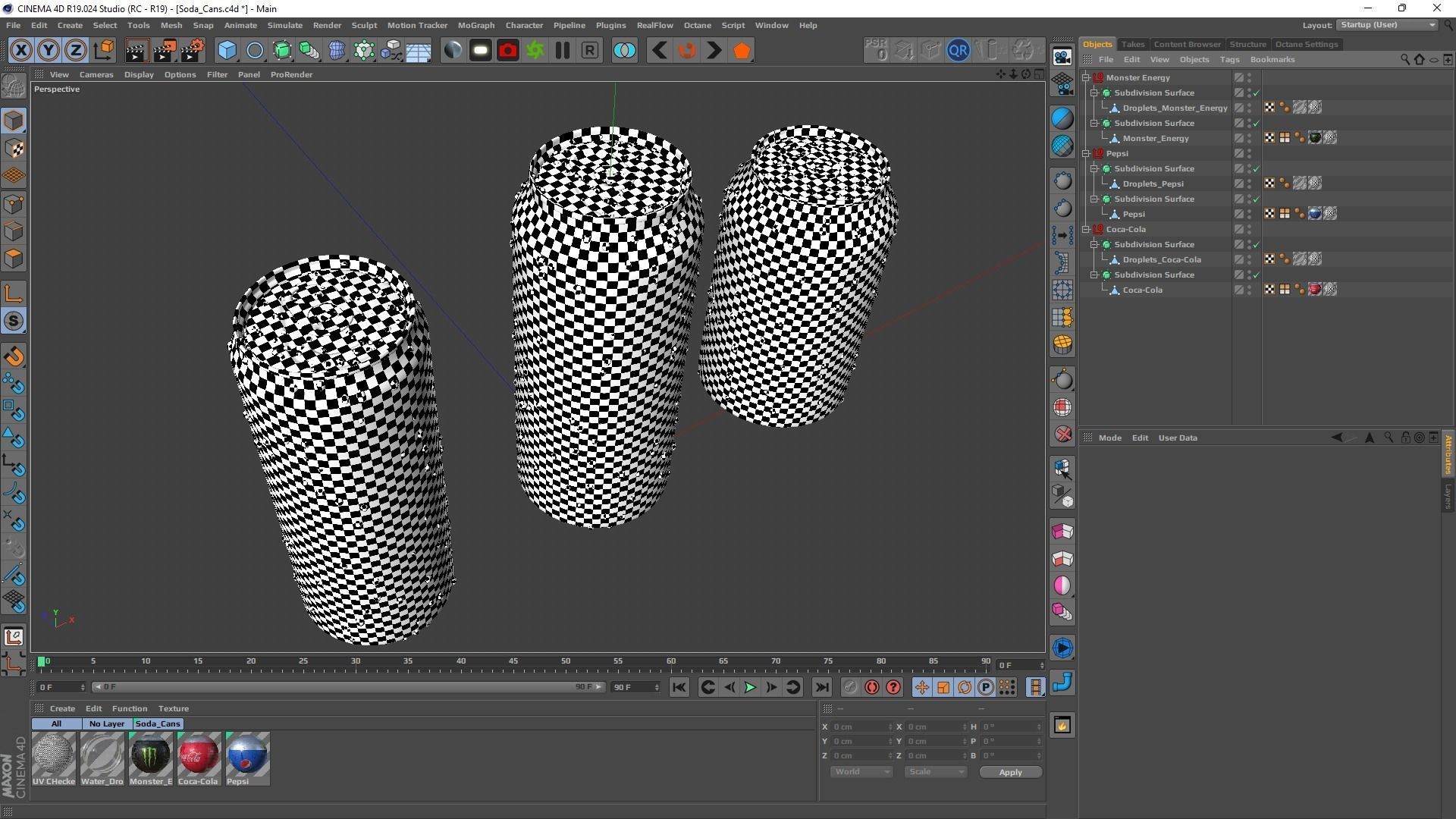Image resolution: width=1456 pixels, height=819 pixels.
Task: Toggle green checkmark of first Subdivision Surface
Action: 1256,93
